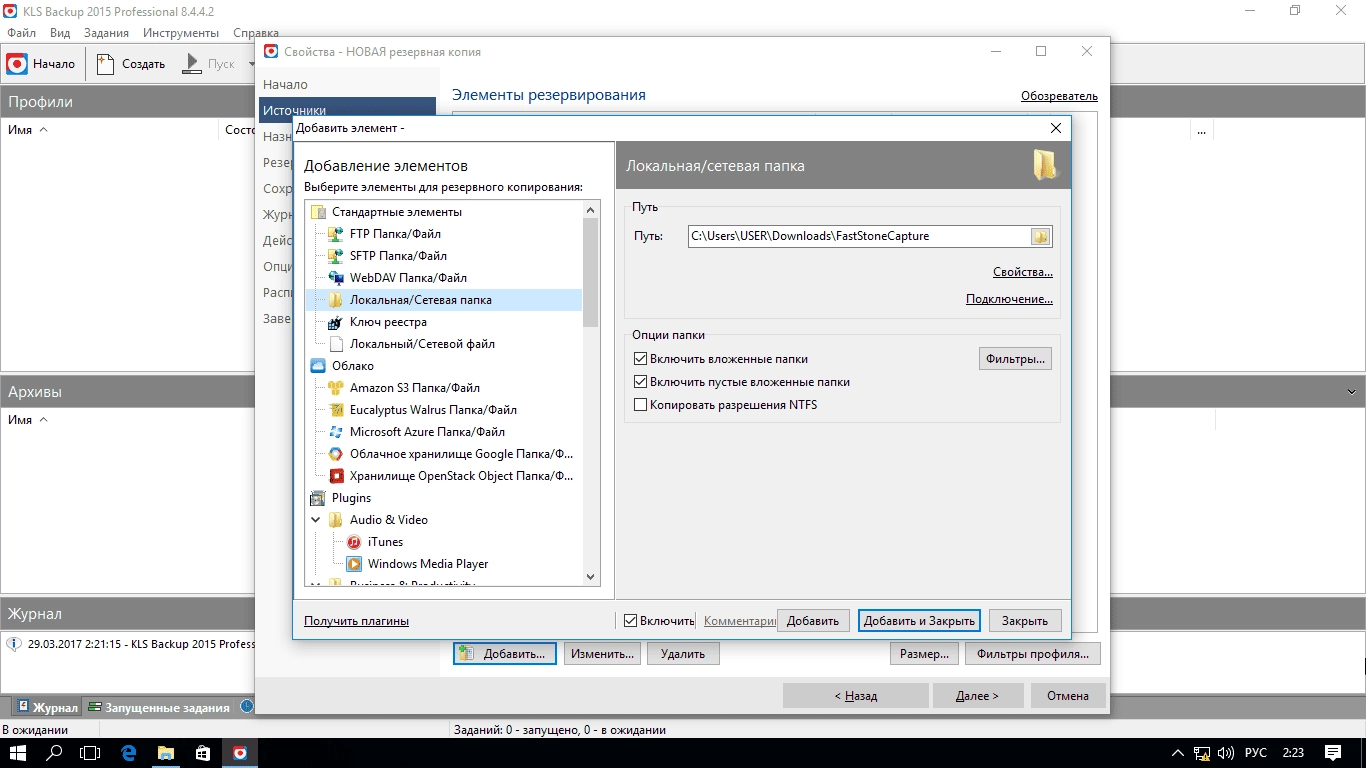
Task: Click the Microsoft Azure Папка/Файл icon
Action: 336,432
